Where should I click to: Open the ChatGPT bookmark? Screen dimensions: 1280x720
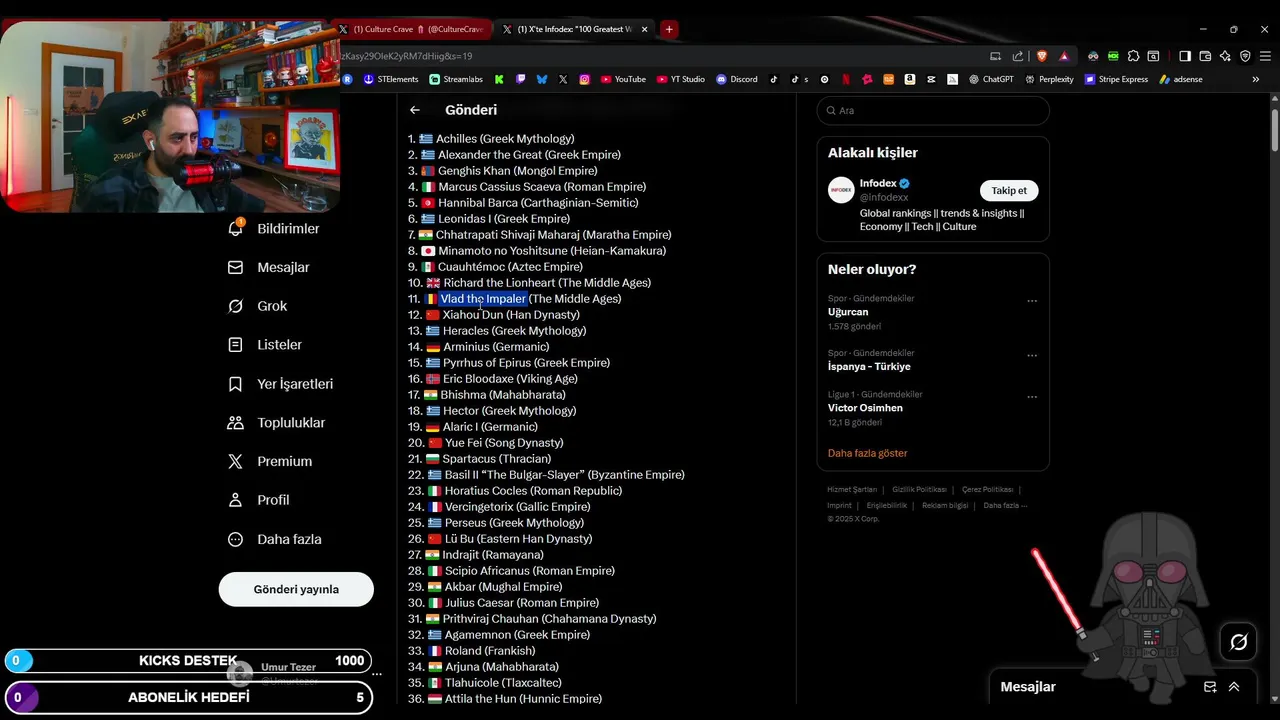pos(991,79)
